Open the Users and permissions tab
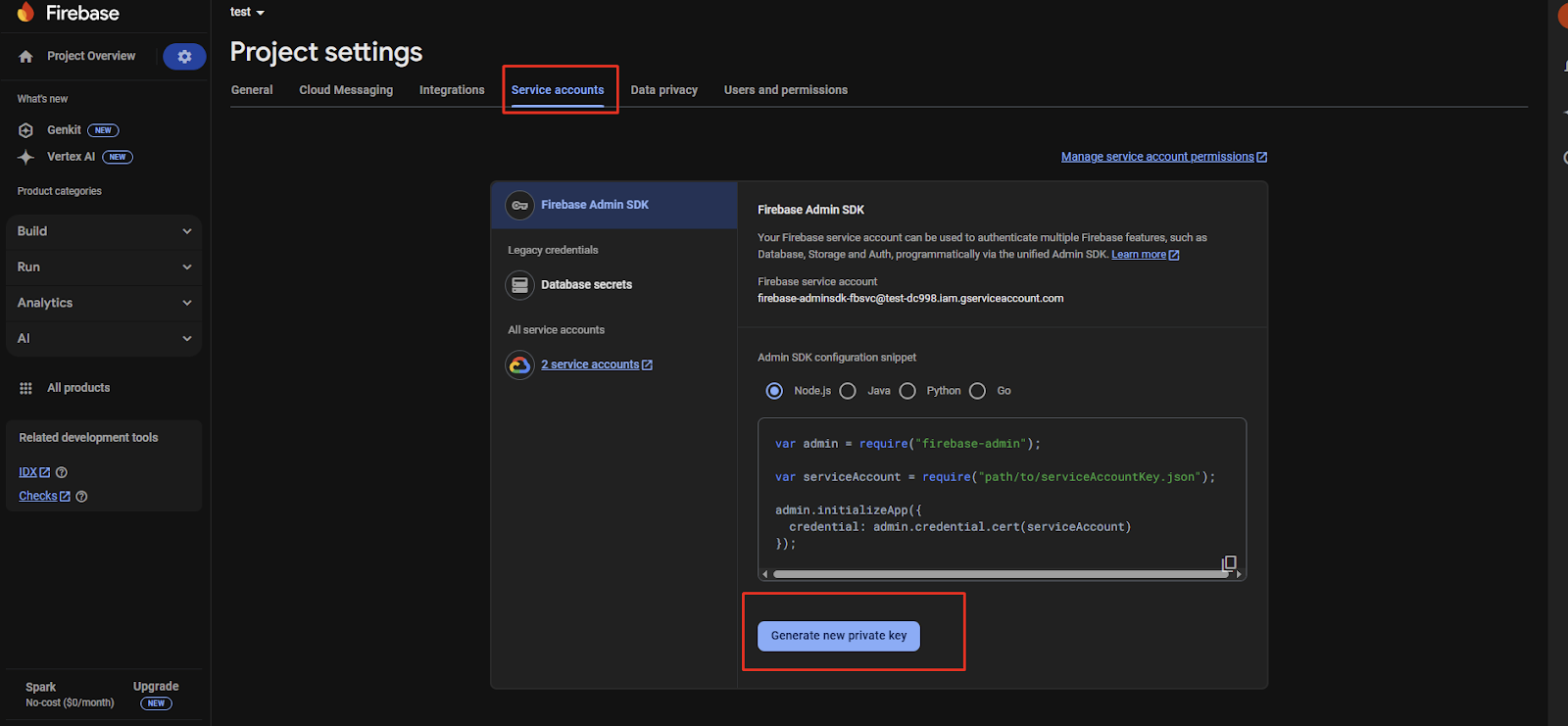The height and width of the screenshot is (726, 1568). (x=786, y=90)
